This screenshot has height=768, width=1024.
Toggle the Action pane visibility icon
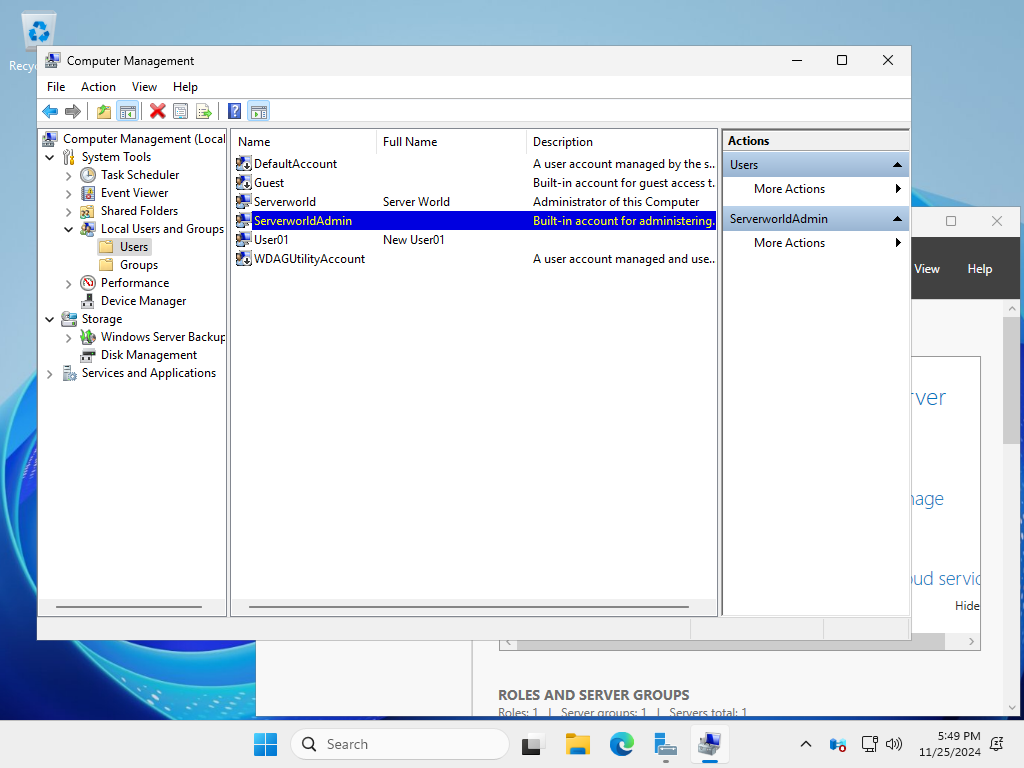pyautogui.click(x=259, y=111)
